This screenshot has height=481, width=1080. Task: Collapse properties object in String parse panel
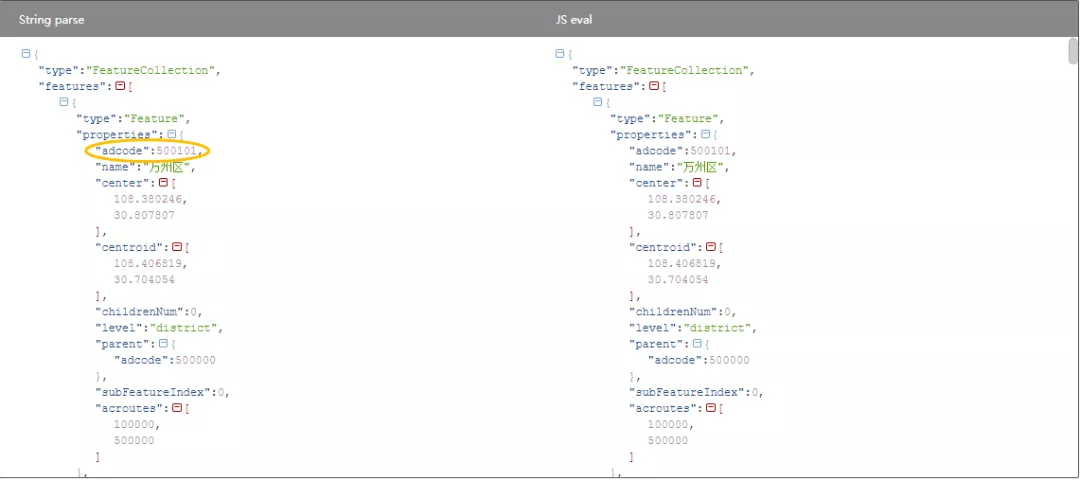[172, 134]
